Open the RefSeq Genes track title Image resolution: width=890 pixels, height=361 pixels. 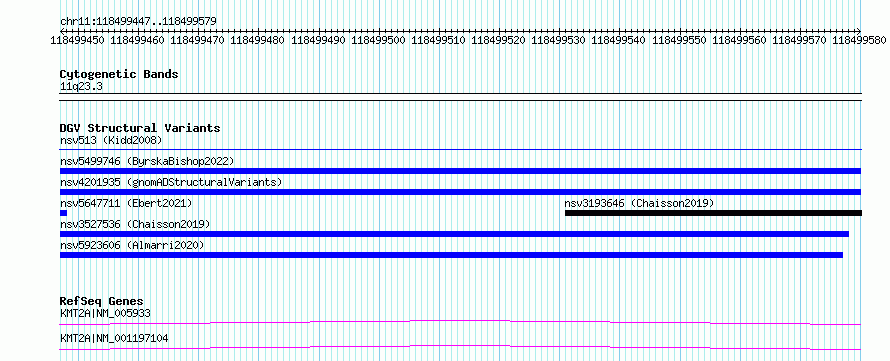[102, 301]
